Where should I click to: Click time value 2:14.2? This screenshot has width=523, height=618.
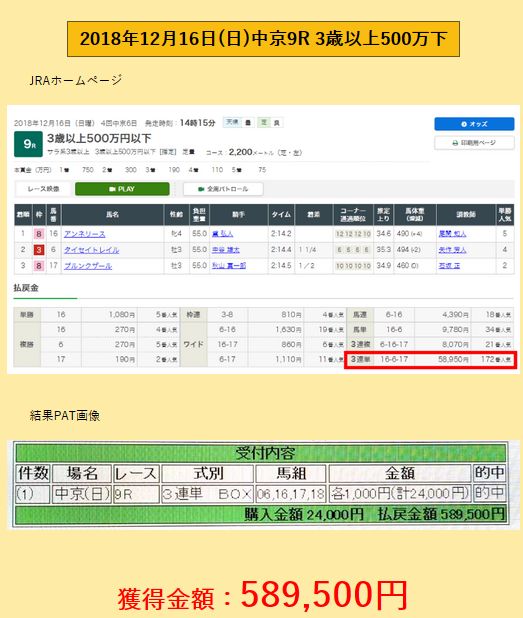281,234
